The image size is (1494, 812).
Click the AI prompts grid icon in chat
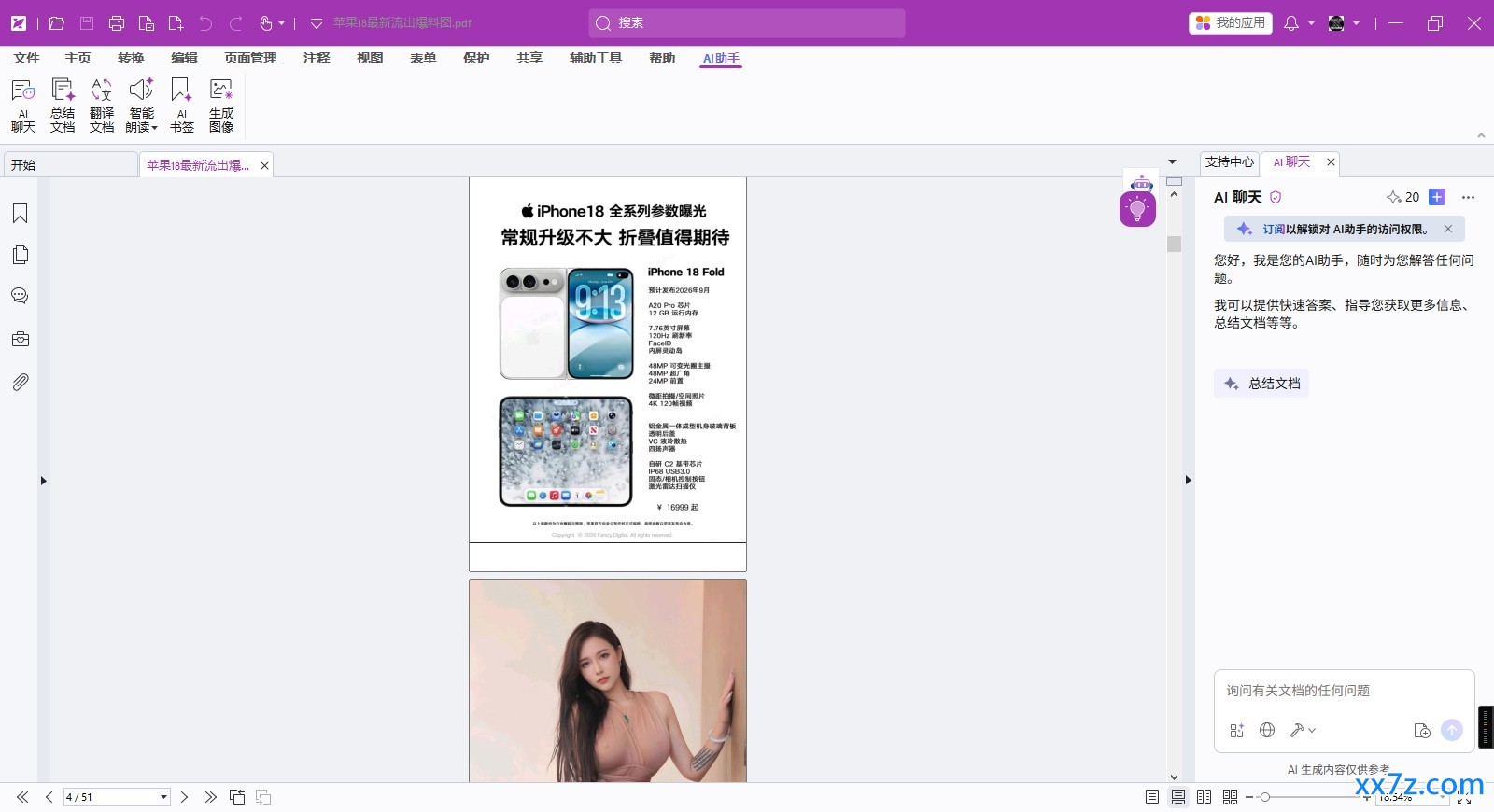pyautogui.click(x=1237, y=731)
